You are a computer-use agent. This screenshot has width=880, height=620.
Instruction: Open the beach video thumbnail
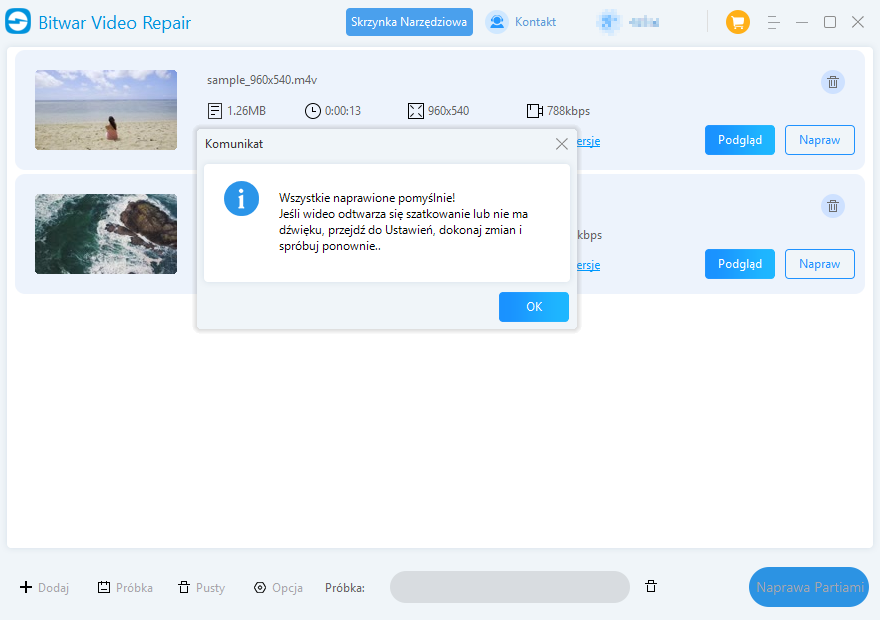[106, 110]
